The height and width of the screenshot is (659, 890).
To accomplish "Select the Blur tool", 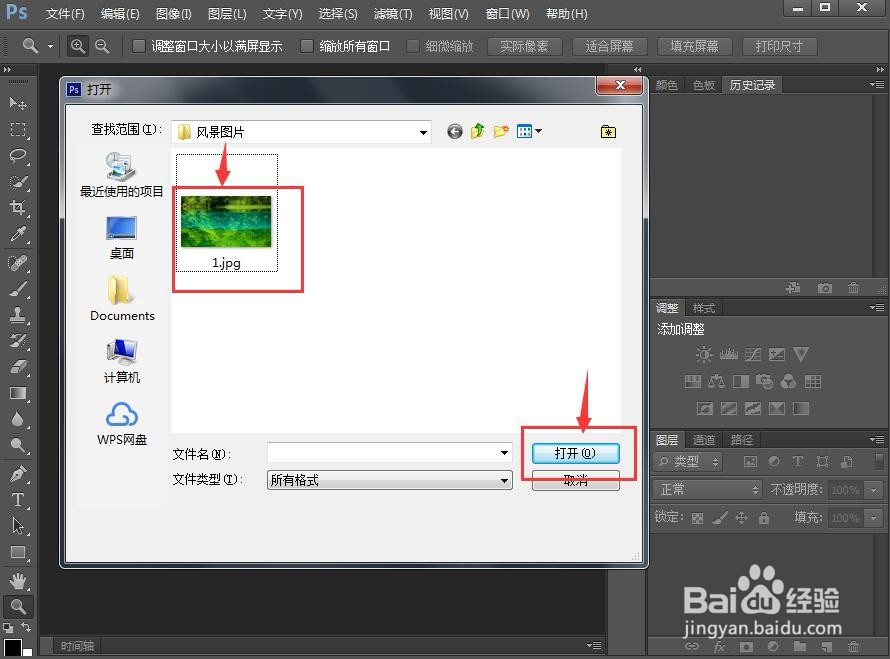I will pyautogui.click(x=18, y=419).
